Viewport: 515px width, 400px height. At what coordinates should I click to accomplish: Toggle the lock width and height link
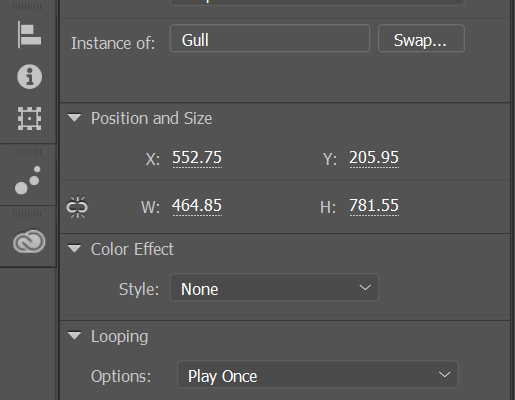click(77, 207)
